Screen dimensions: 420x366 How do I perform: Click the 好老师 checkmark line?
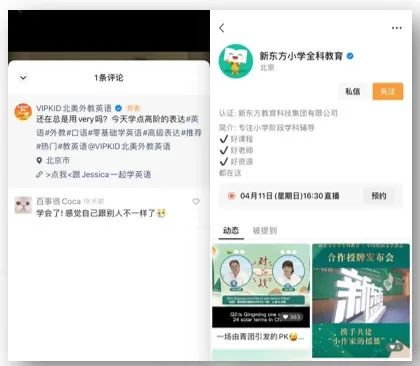236,150
